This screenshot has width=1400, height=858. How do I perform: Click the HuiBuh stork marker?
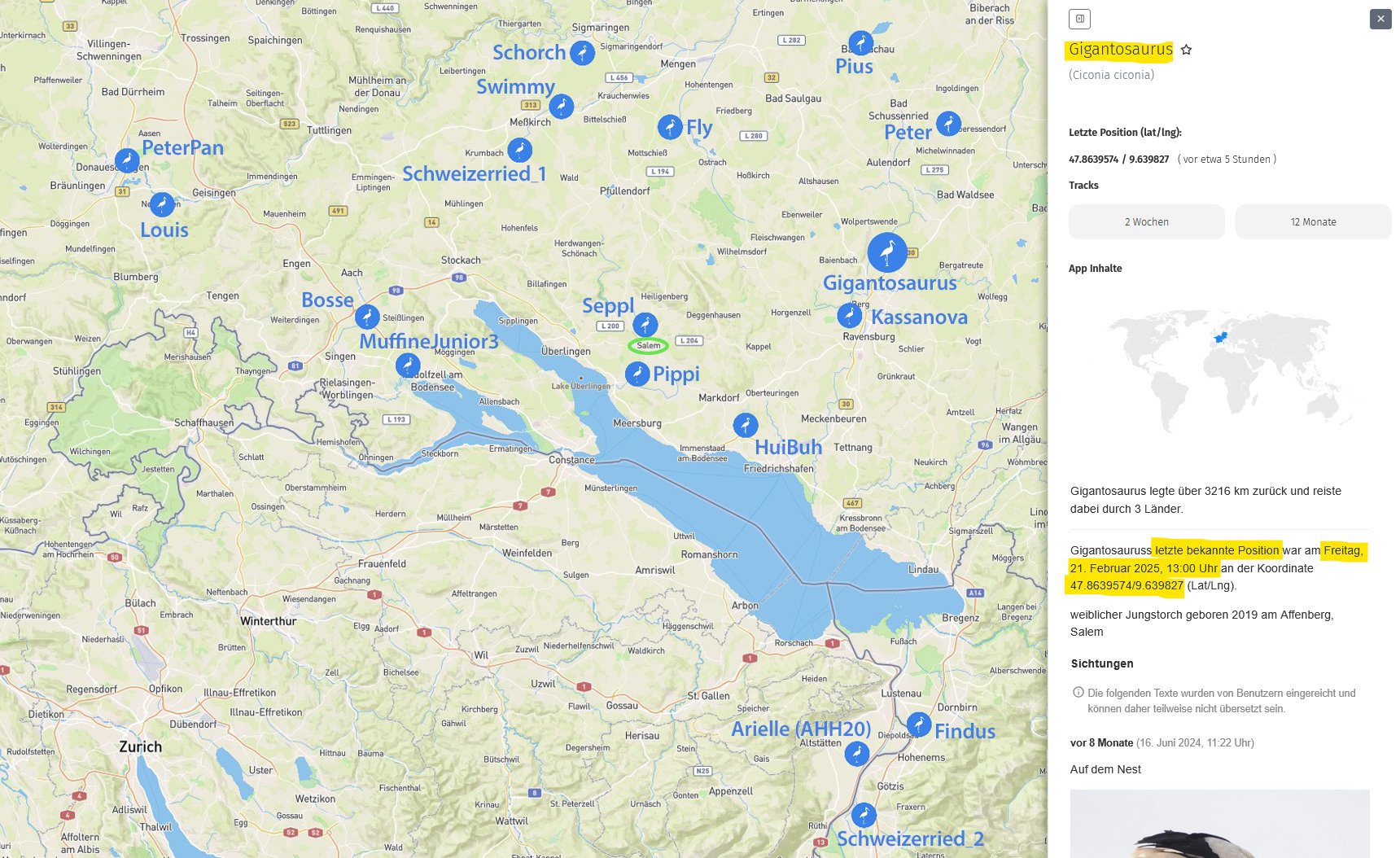[745, 425]
